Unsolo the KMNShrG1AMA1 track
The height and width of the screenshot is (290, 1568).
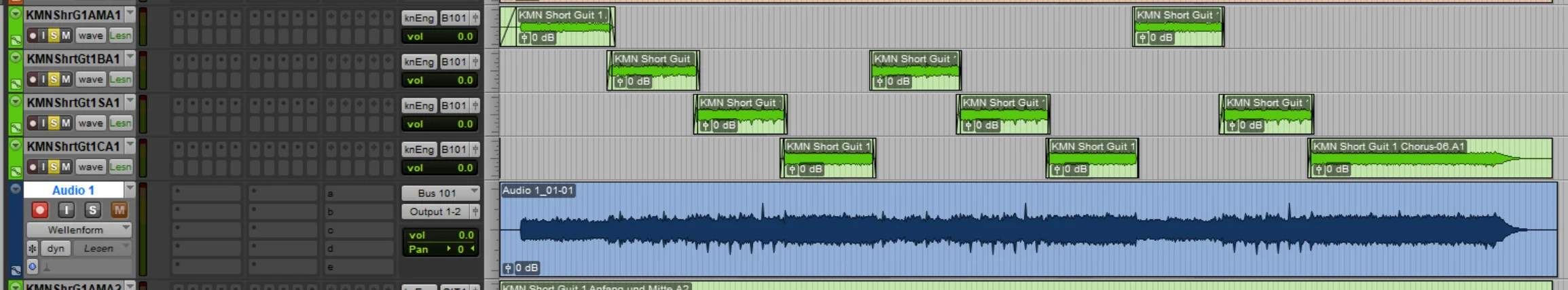coord(54,35)
